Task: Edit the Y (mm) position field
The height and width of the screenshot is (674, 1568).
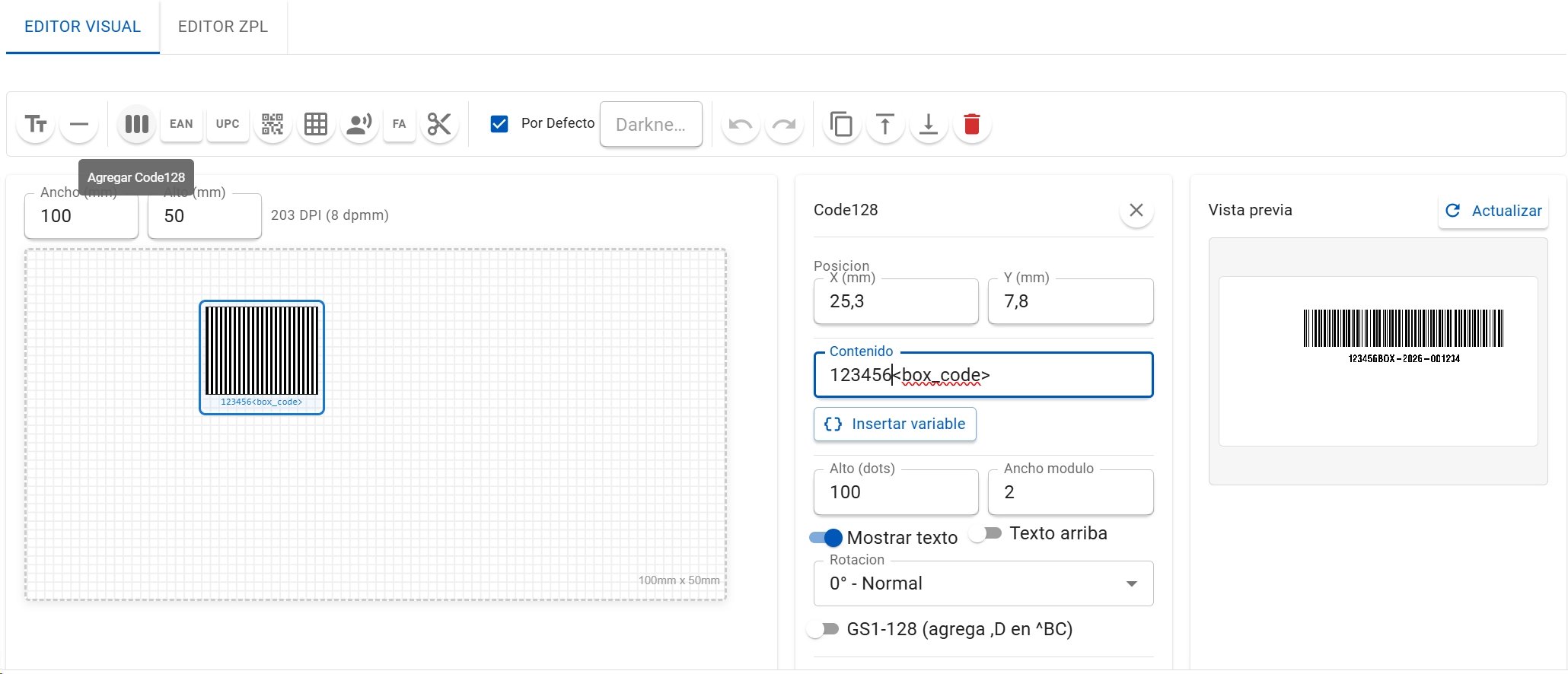Action: (1070, 301)
